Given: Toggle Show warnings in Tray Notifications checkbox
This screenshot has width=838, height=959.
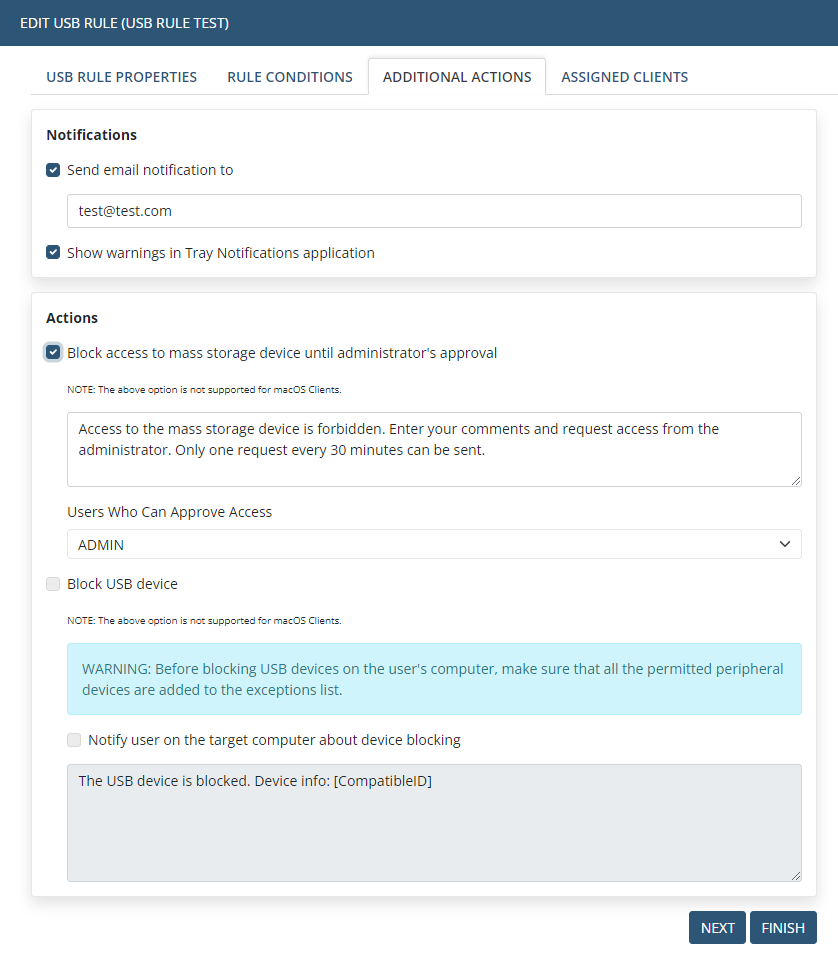Looking at the screenshot, I should (x=54, y=253).
